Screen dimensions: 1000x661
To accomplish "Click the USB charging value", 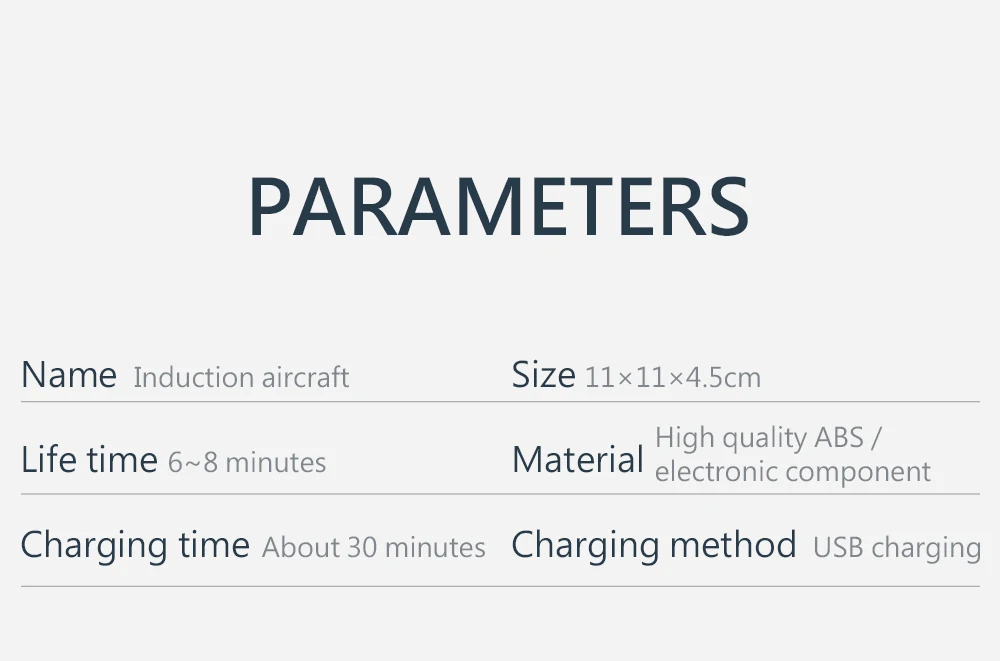I will pyautogui.click(x=897, y=548).
